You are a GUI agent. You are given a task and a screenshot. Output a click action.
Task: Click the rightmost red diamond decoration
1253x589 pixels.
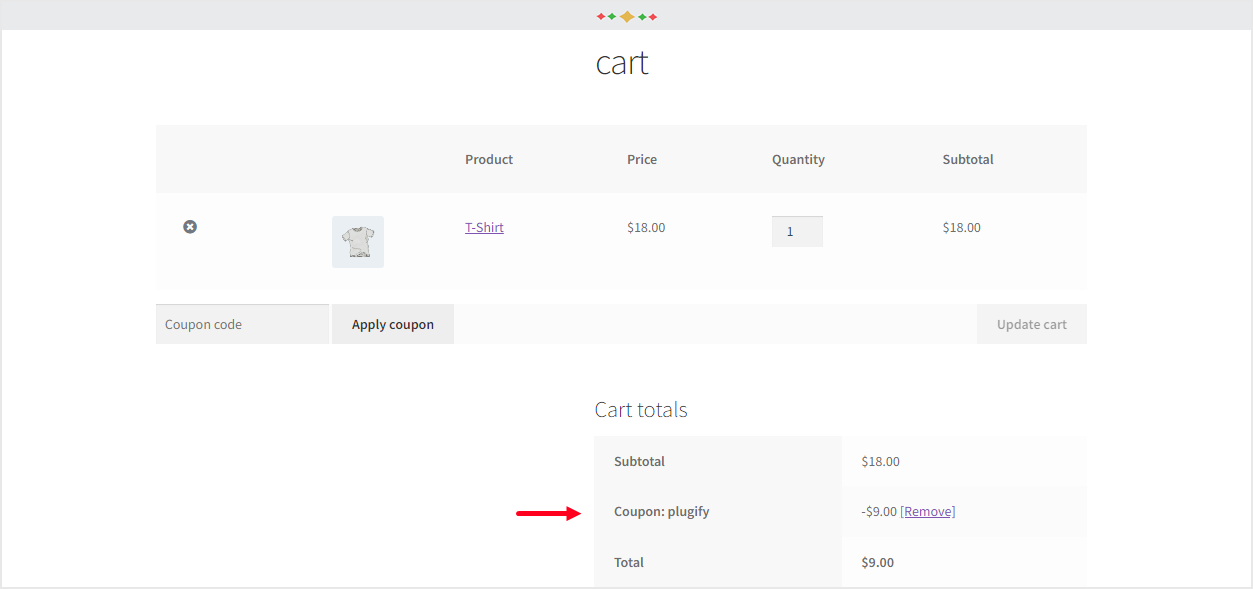click(x=652, y=16)
